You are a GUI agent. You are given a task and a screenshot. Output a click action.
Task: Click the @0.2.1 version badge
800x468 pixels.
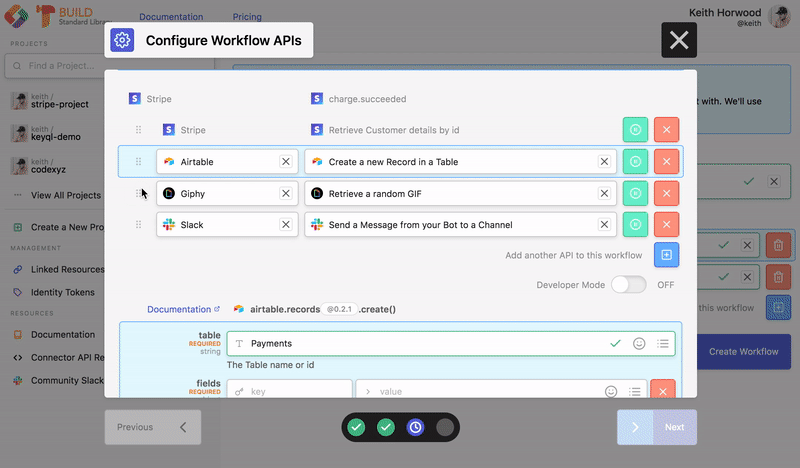tap(339, 309)
